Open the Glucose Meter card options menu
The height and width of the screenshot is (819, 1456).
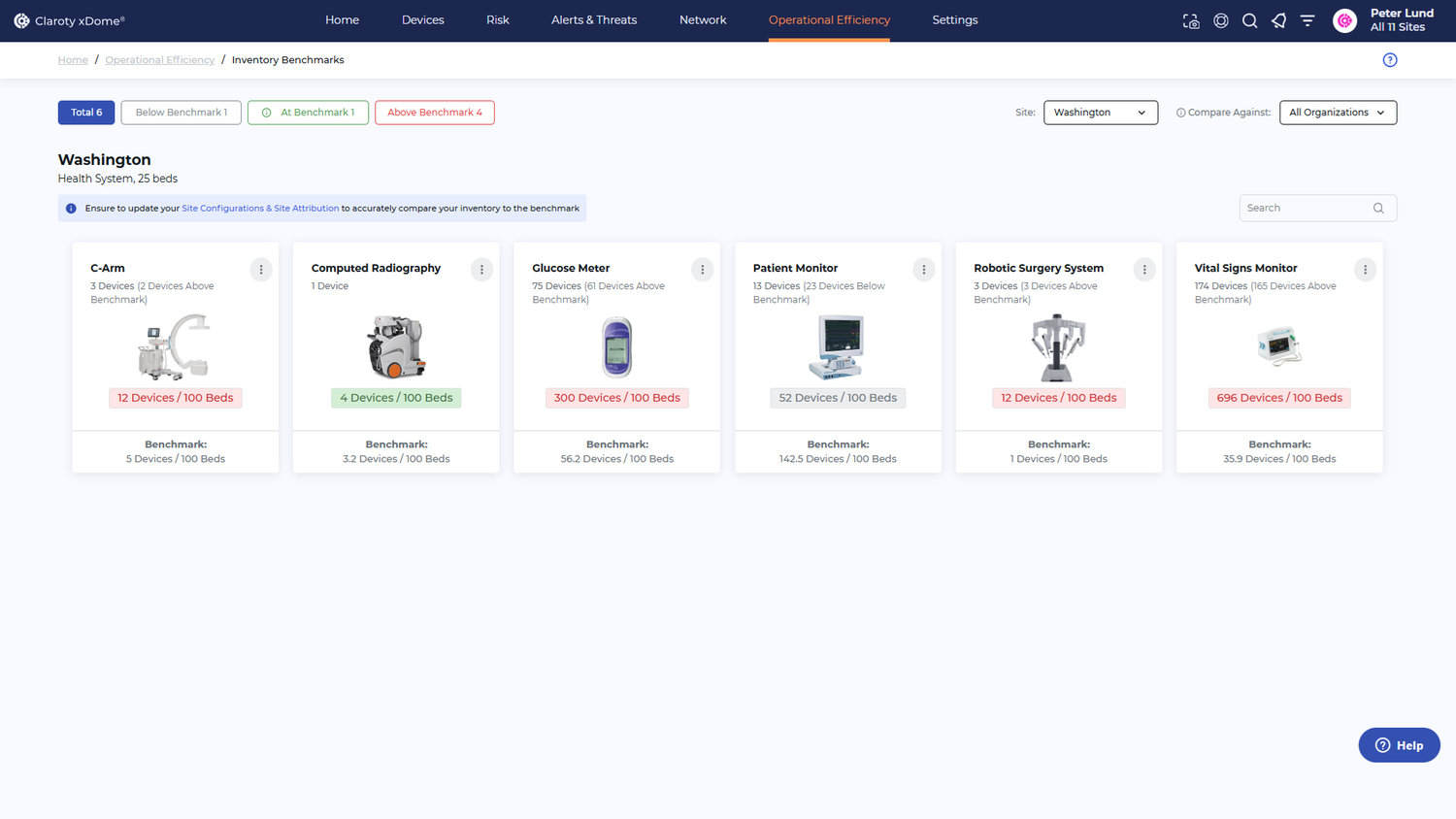[x=703, y=270]
